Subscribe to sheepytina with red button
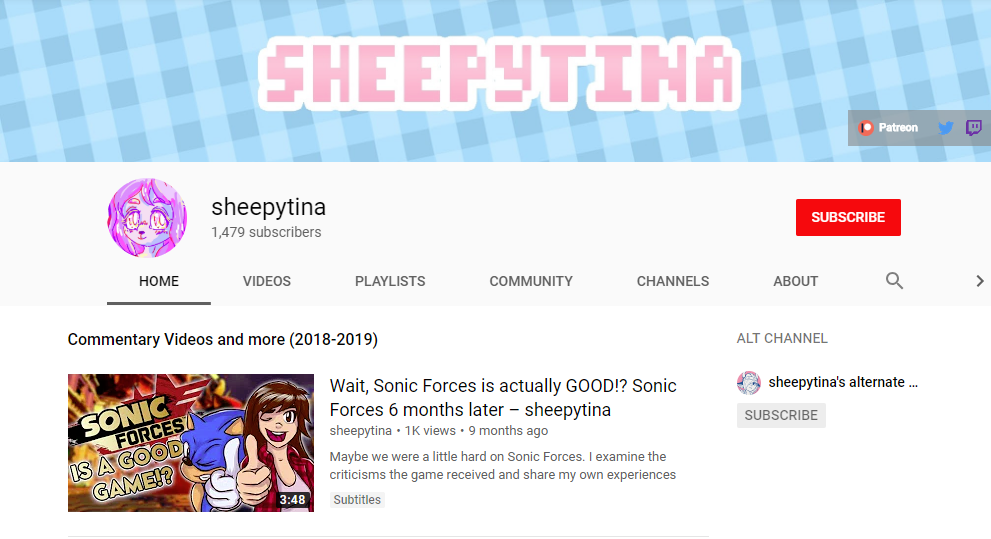991x539 pixels. [x=848, y=217]
